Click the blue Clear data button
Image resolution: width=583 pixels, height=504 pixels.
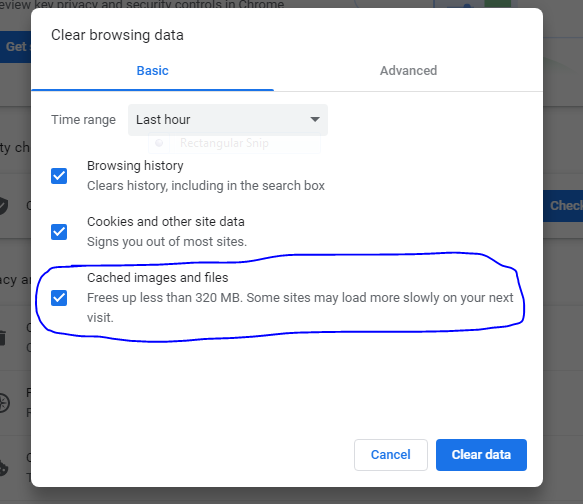click(481, 455)
